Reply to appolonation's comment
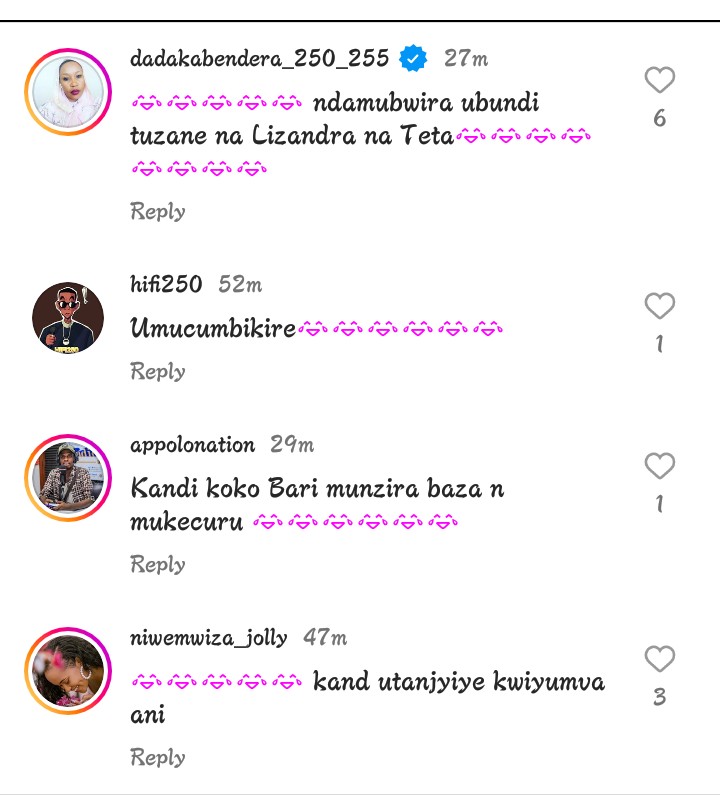This screenshot has width=720, height=808. [x=158, y=564]
